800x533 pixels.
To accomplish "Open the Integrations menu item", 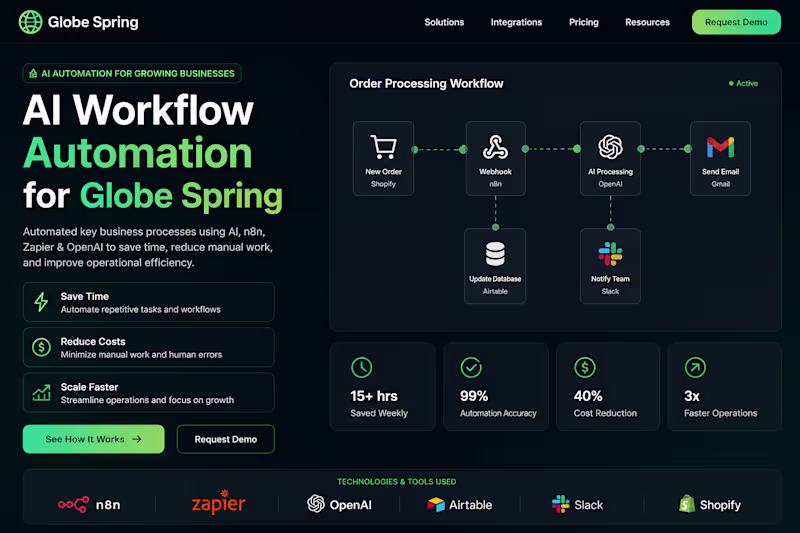I will (516, 22).
